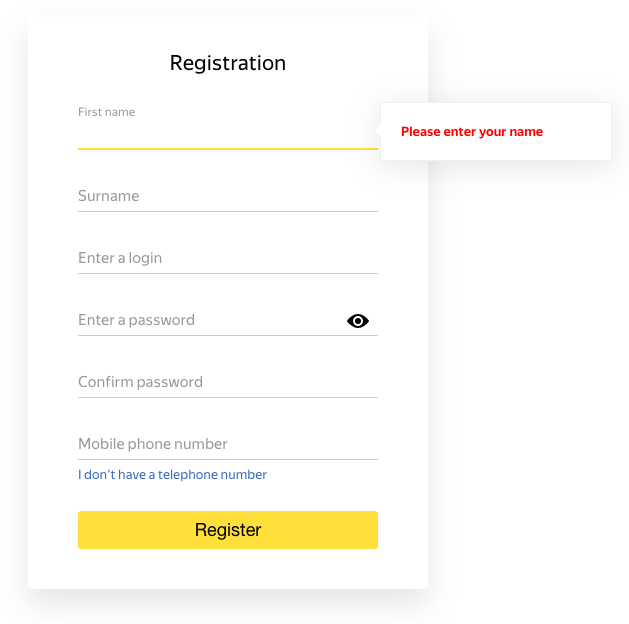Focus the Mobile phone number field
This screenshot has height=624, width=629.
point(228,444)
